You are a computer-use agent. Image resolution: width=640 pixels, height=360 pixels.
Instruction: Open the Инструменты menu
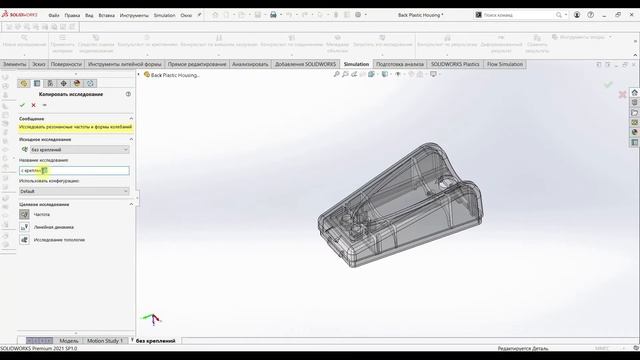click(134, 15)
